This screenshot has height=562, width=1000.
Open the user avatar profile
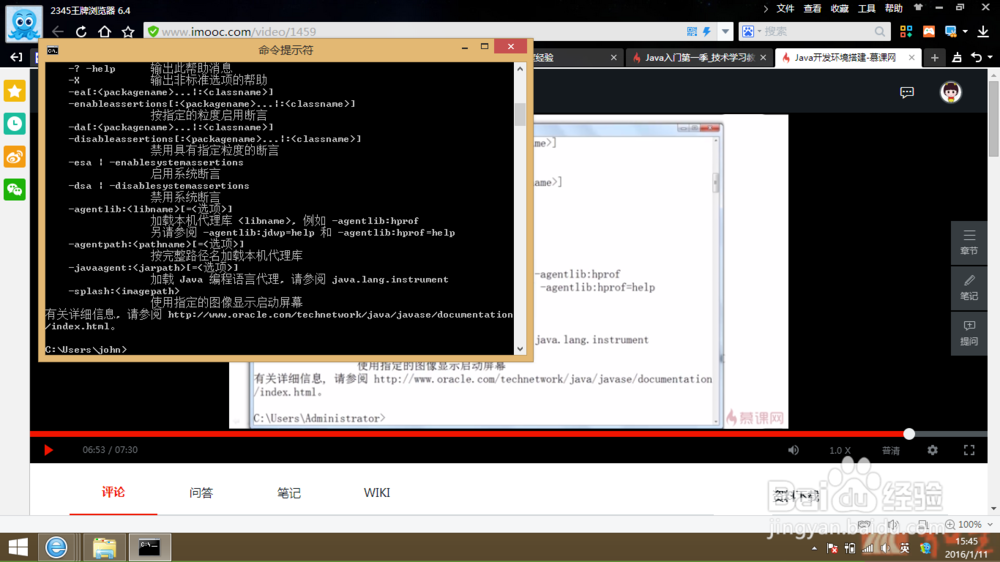[x=951, y=92]
